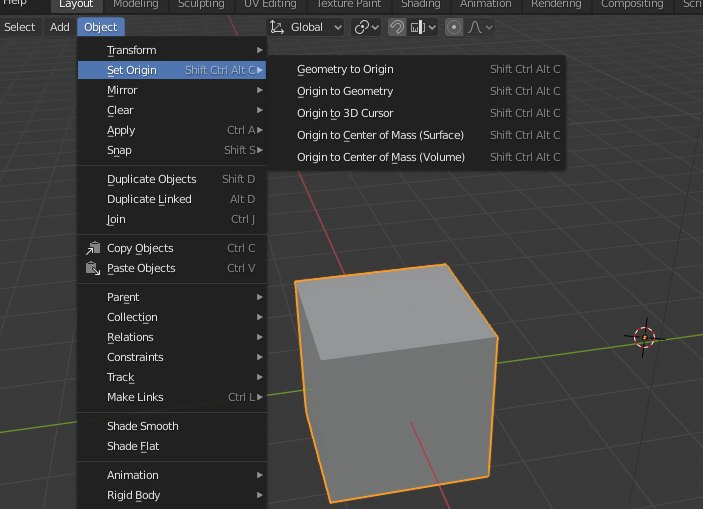Open the snap element options dropdown
The image size is (703, 509).
tap(423, 27)
